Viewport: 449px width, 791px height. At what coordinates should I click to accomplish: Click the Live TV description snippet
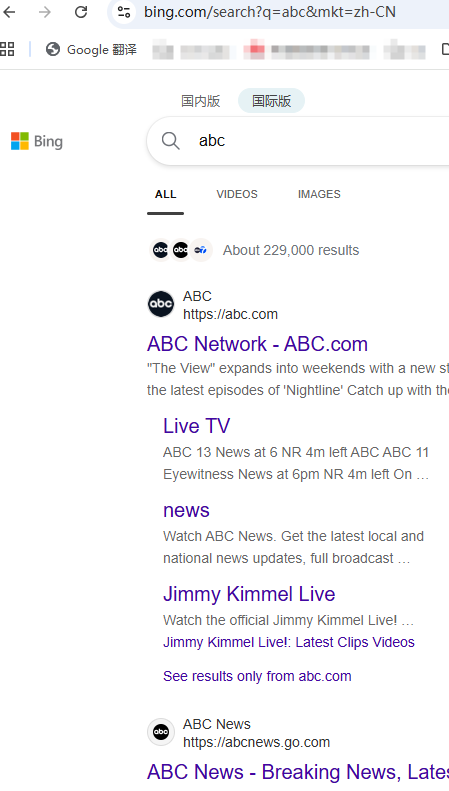pyautogui.click(x=296, y=463)
